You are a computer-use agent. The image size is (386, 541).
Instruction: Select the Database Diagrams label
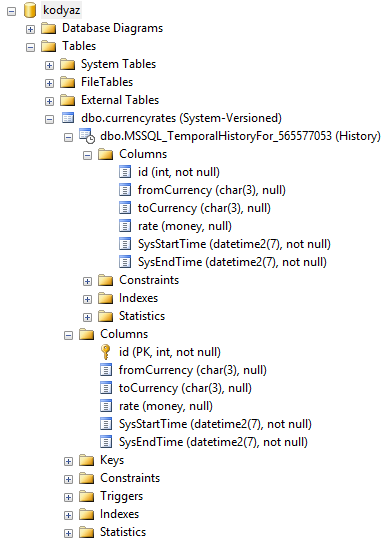[x=112, y=28]
